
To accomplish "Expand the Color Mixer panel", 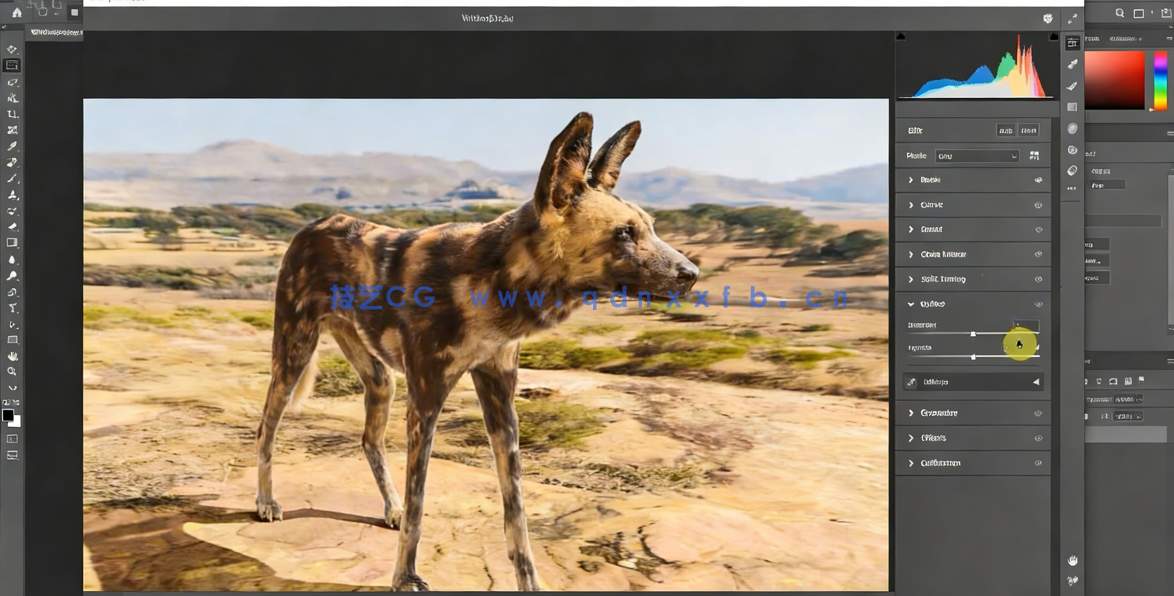I will tap(910, 254).
